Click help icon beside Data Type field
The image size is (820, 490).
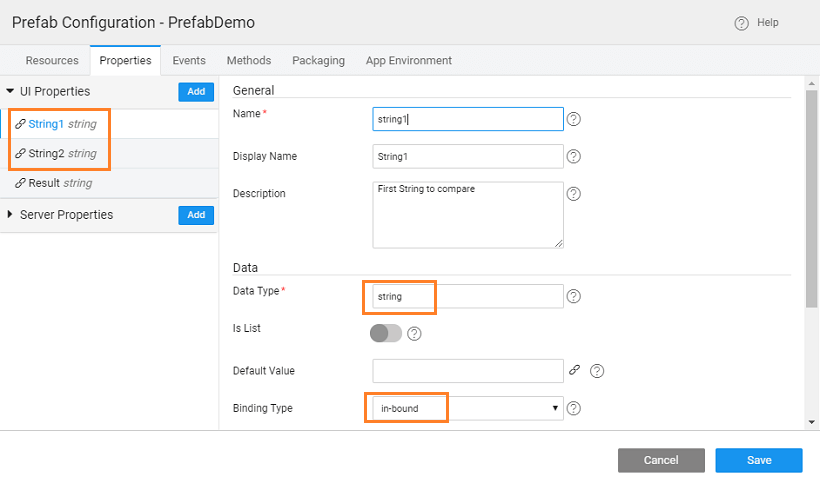[574, 296]
